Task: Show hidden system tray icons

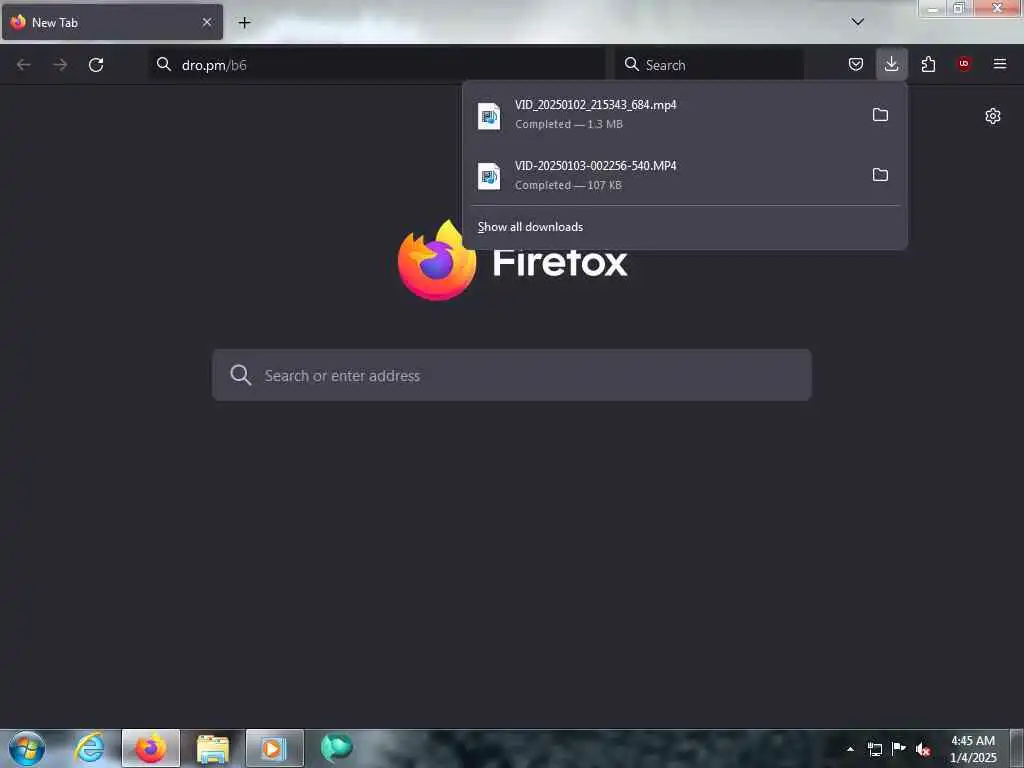Action: [x=850, y=749]
